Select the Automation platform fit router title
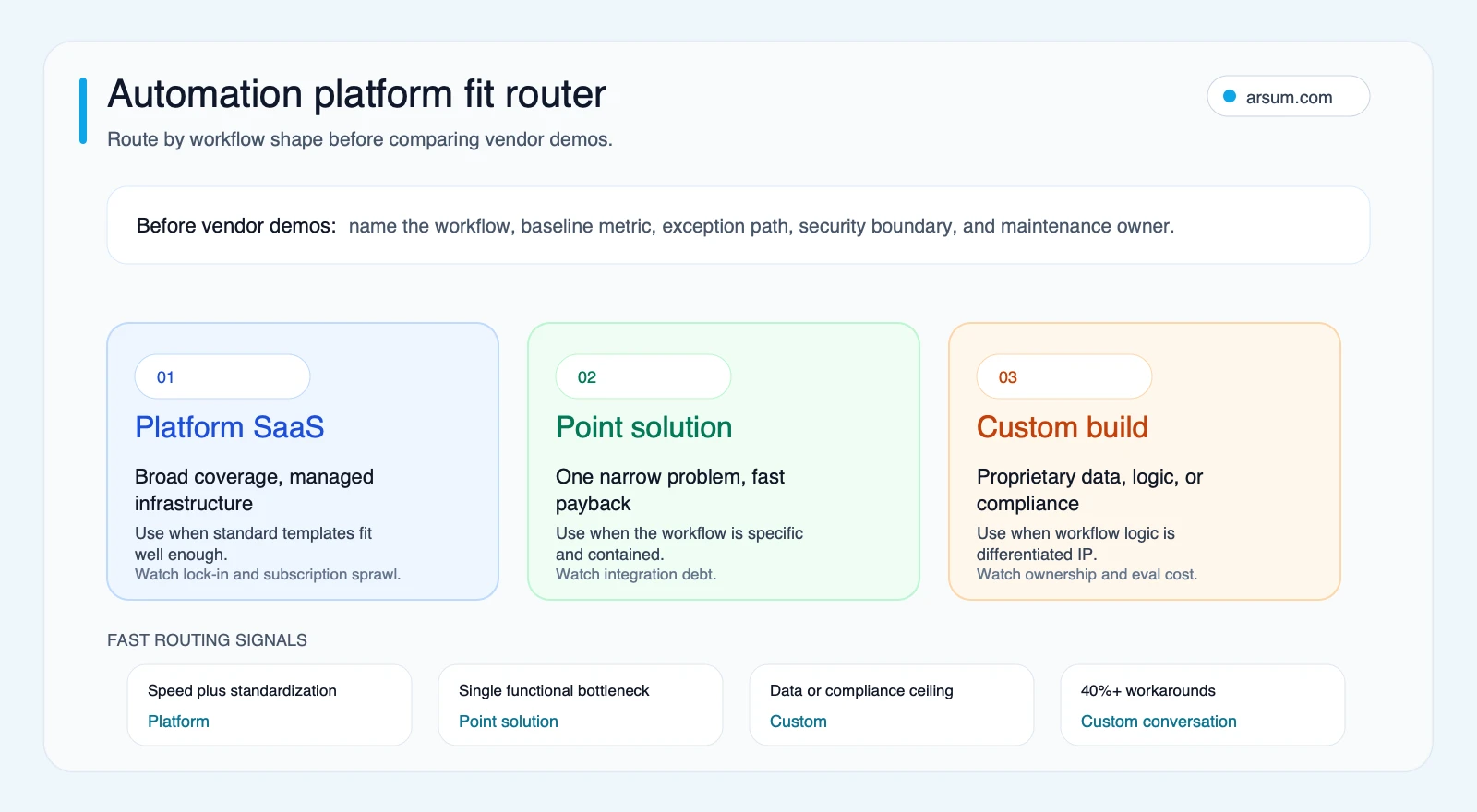Image resolution: width=1477 pixels, height=812 pixels. [x=356, y=94]
